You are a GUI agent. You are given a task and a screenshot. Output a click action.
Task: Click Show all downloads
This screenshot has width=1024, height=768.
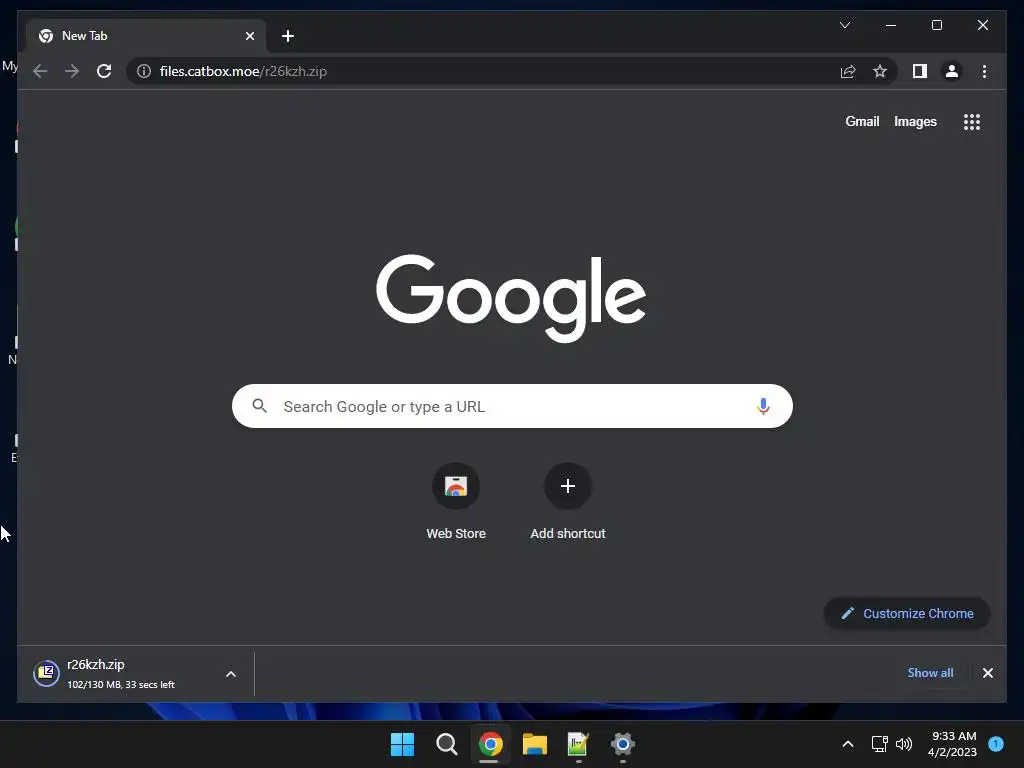point(930,673)
